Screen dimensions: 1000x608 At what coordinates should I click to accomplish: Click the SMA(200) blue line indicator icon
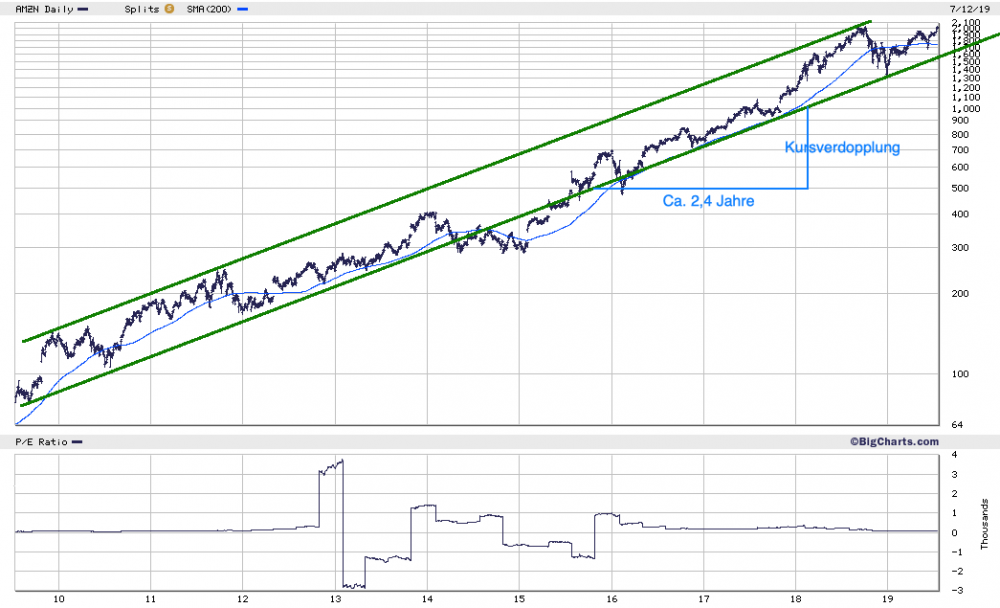pos(241,9)
